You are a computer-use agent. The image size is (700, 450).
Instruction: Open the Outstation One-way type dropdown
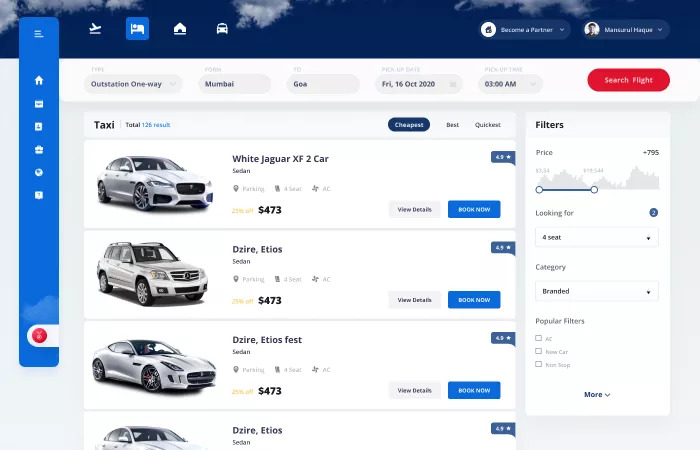pos(133,84)
